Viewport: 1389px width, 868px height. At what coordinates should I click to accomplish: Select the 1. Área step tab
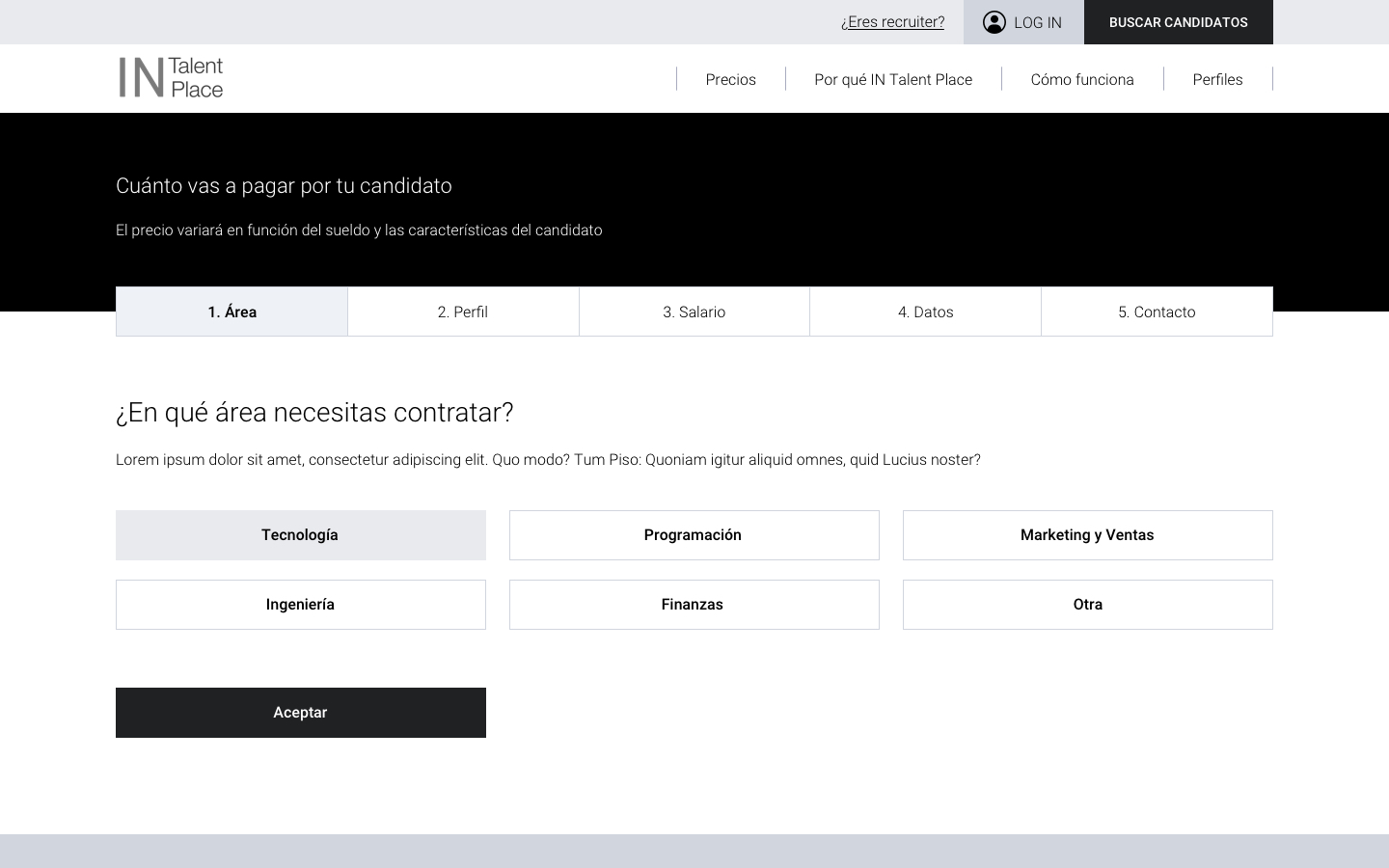tap(231, 312)
